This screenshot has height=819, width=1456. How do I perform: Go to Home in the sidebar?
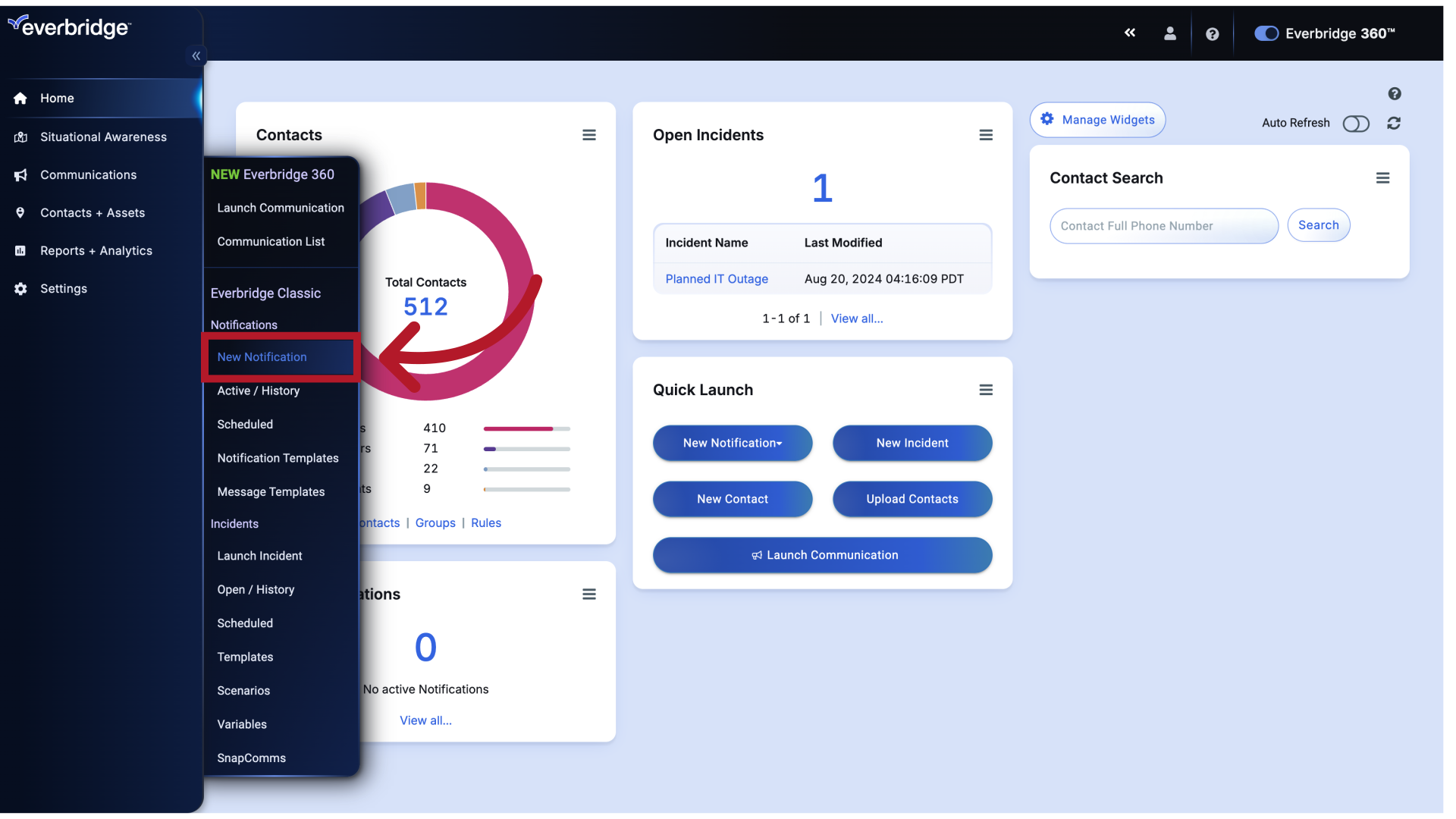[x=101, y=99]
